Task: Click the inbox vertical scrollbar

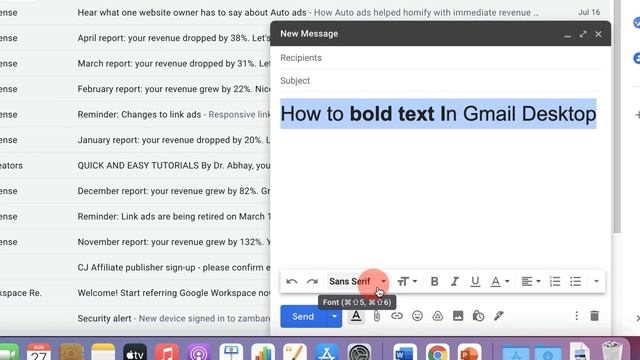Action: 617,116
